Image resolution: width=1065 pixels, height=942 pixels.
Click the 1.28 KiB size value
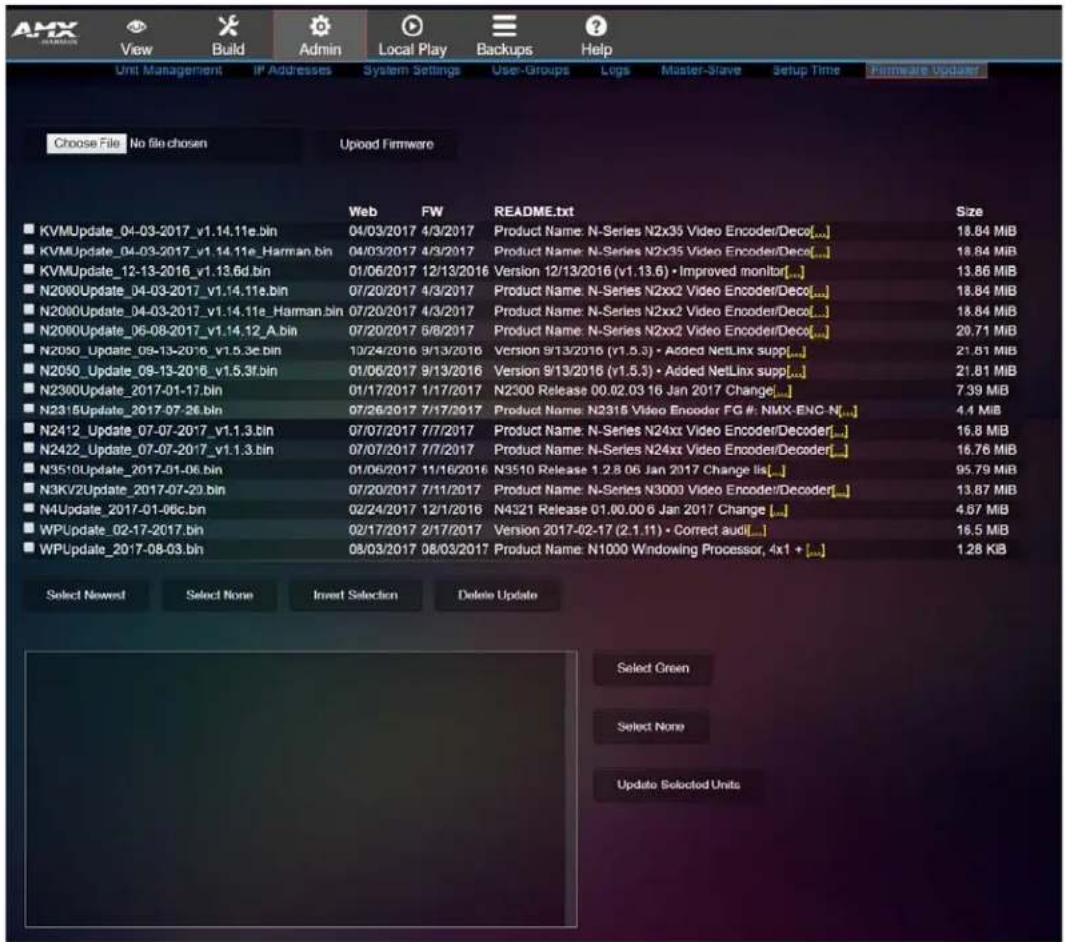point(981,549)
